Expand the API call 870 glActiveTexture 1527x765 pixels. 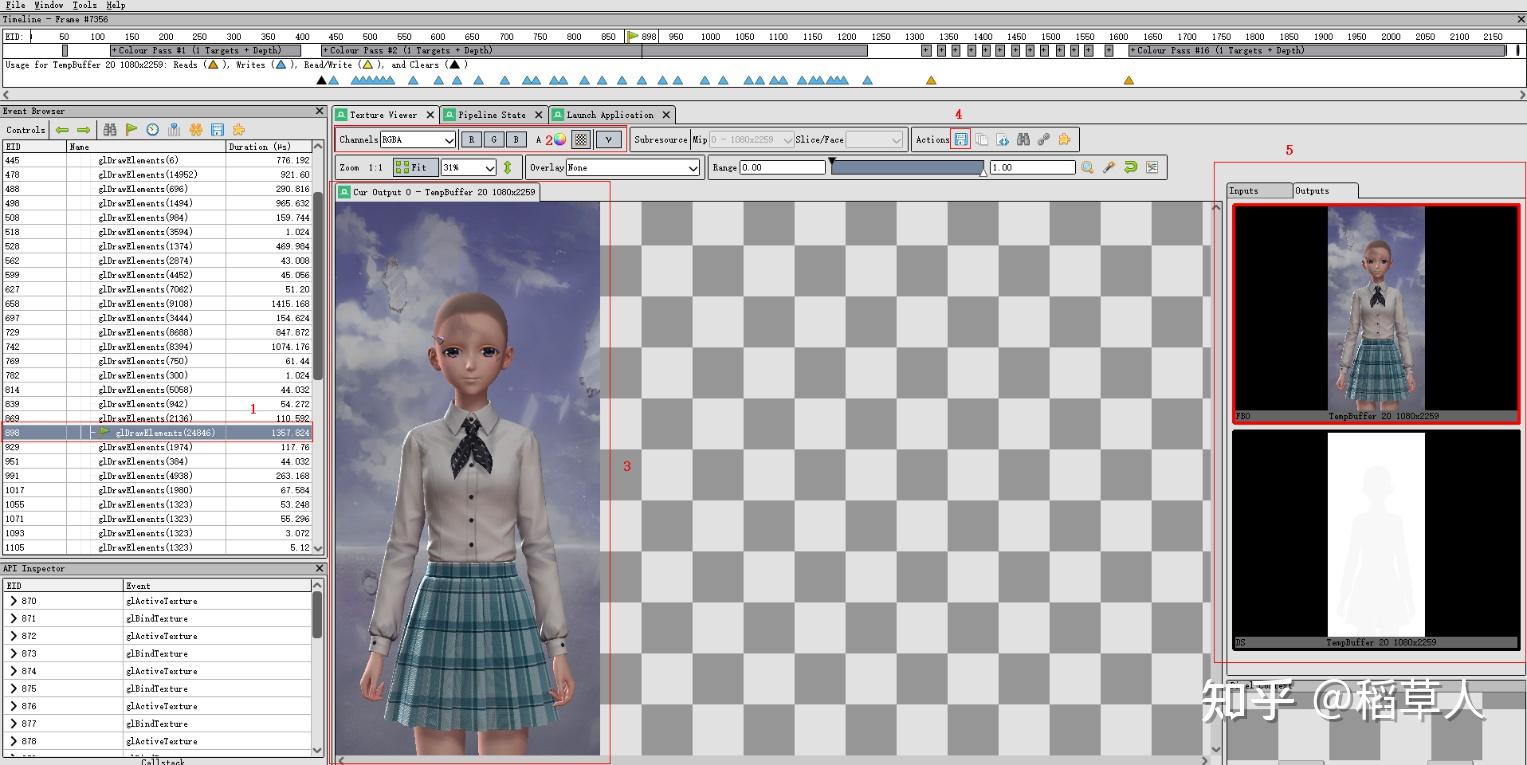(x=13, y=601)
